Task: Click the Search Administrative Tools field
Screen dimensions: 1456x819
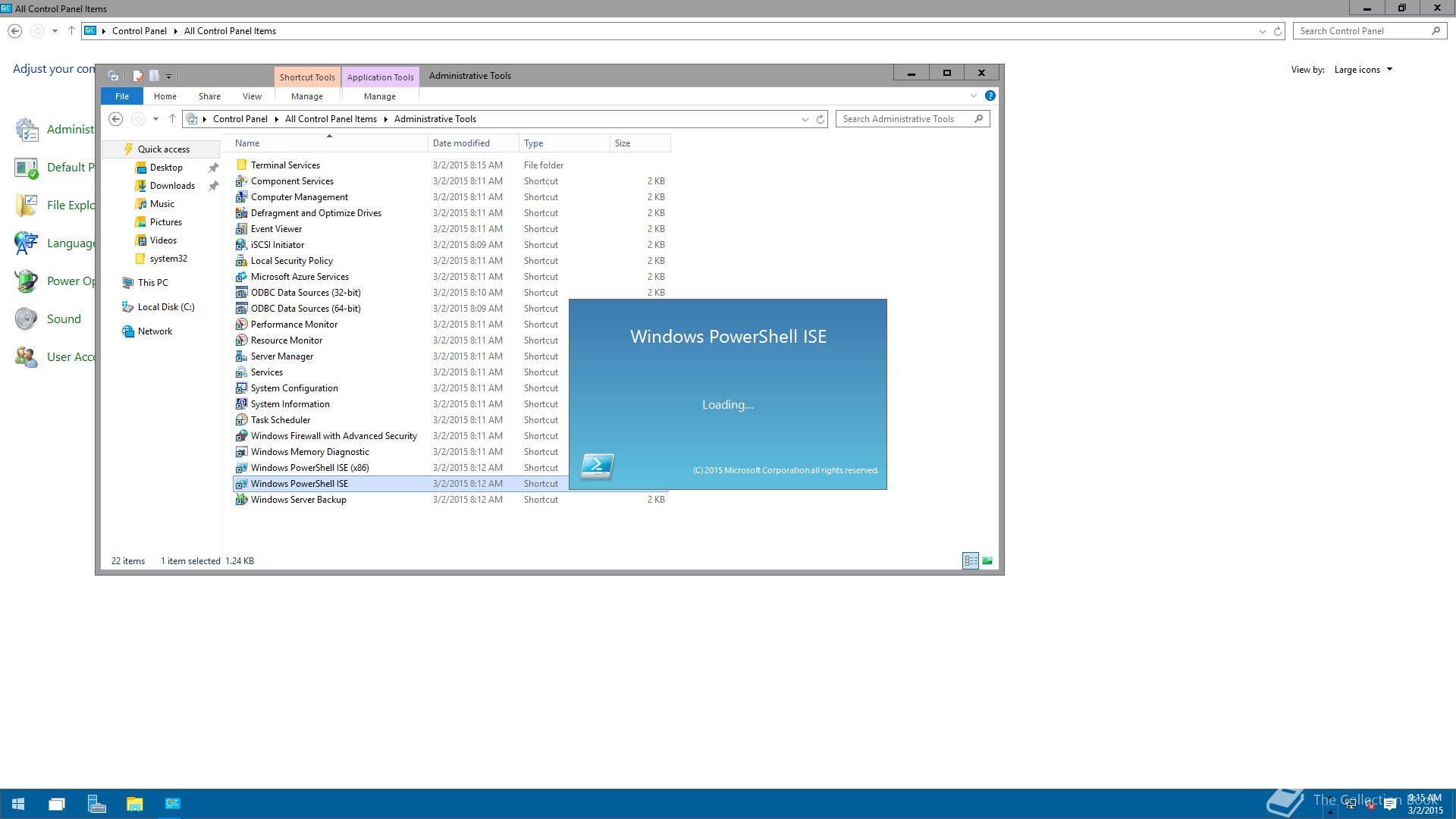Action: (x=912, y=119)
